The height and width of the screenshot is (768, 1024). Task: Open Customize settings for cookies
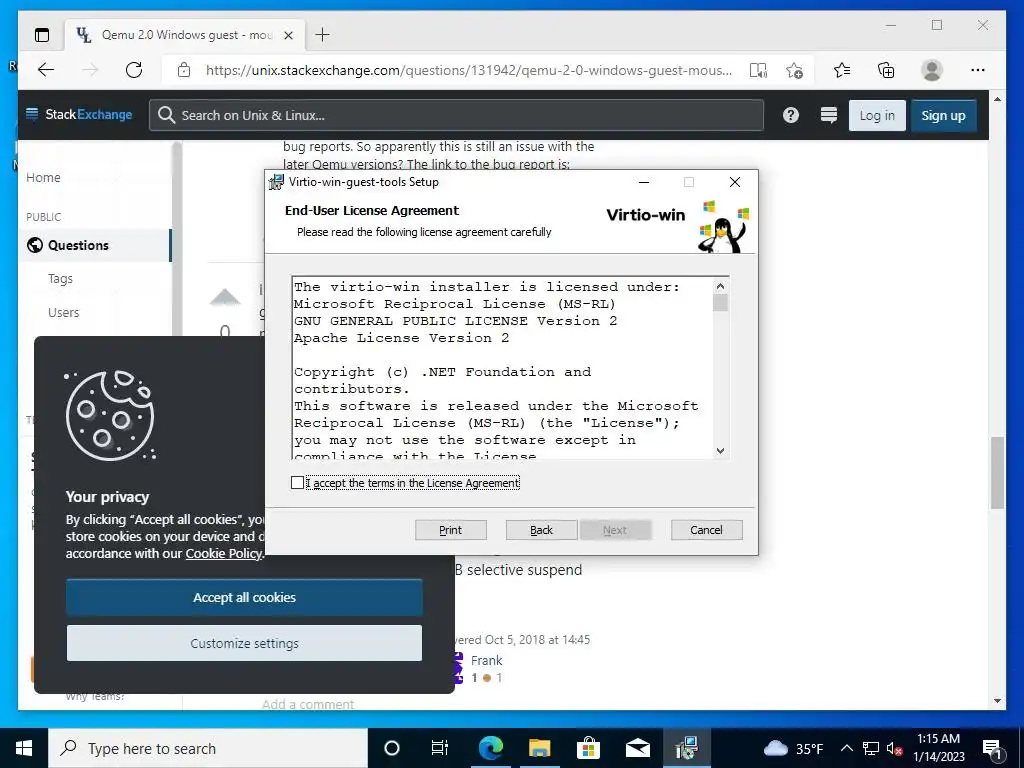244,643
